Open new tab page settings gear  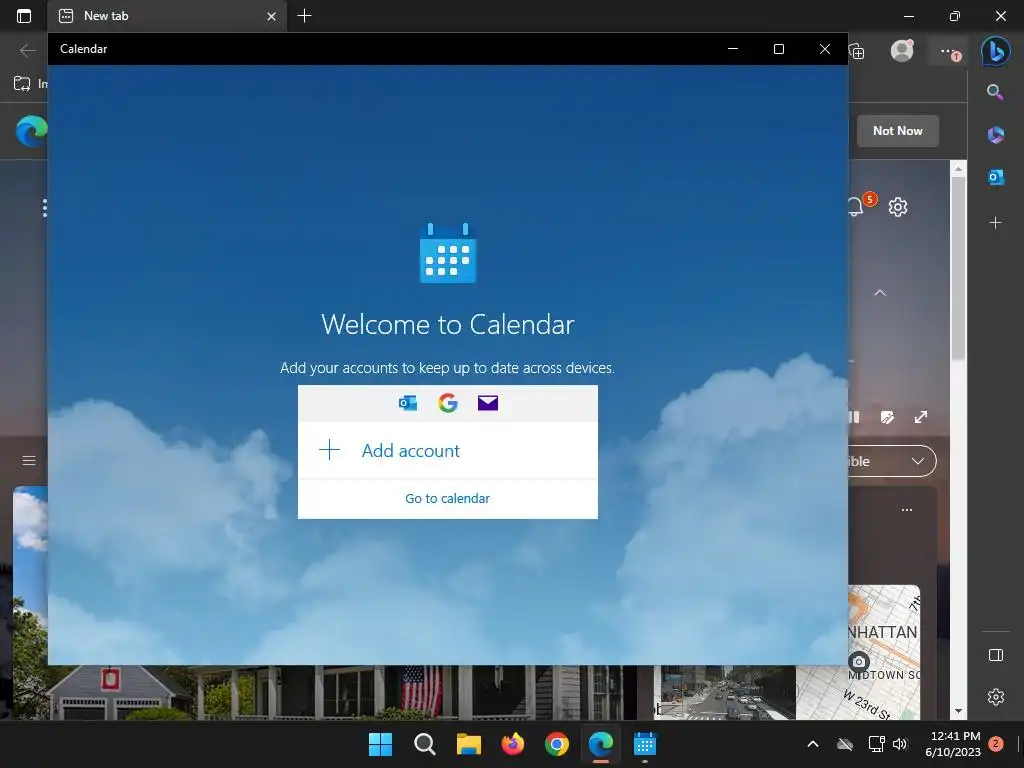point(898,207)
